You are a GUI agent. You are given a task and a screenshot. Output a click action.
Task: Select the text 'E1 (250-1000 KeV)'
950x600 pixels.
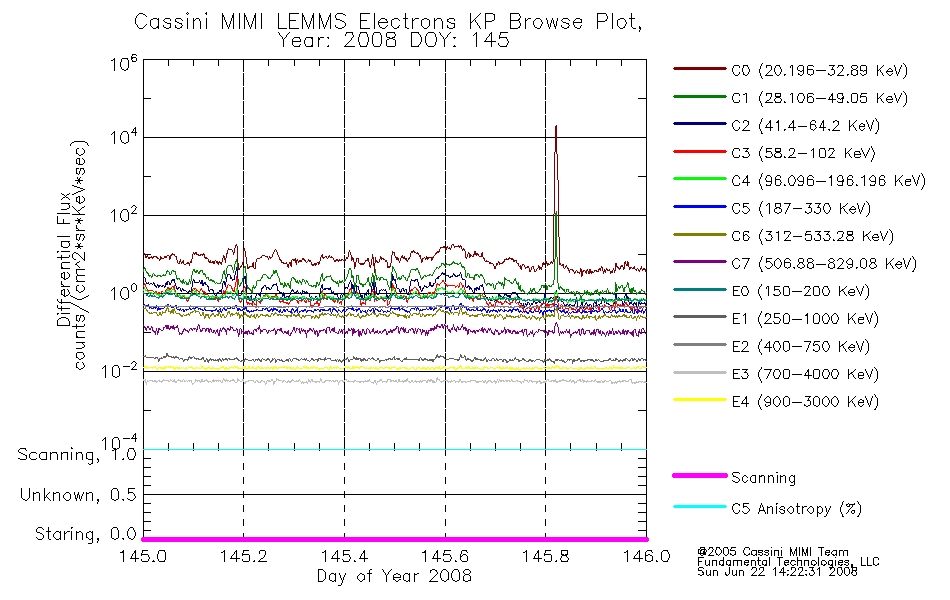[805, 319]
